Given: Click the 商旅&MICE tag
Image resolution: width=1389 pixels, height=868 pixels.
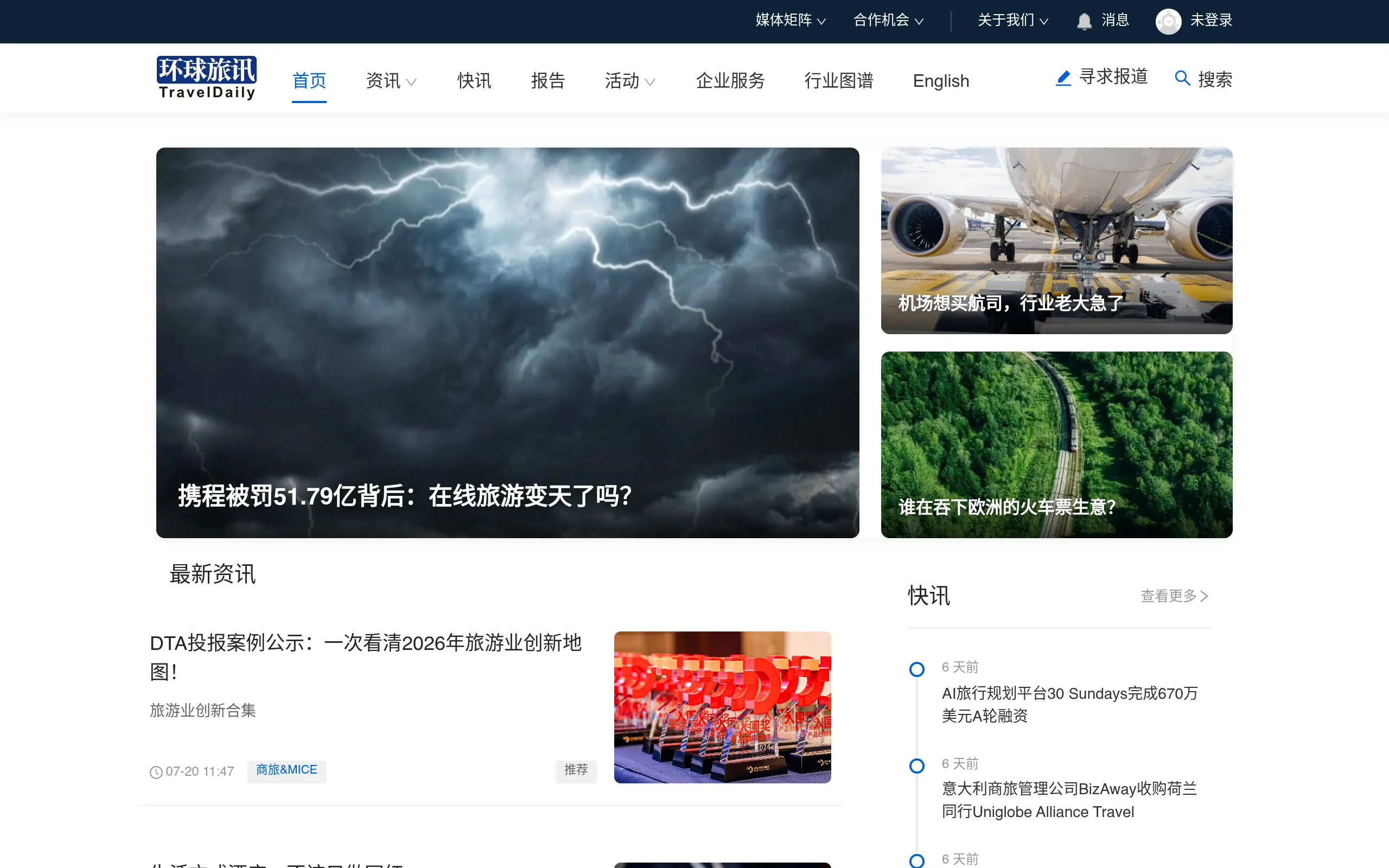Looking at the screenshot, I should click(286, 770).
